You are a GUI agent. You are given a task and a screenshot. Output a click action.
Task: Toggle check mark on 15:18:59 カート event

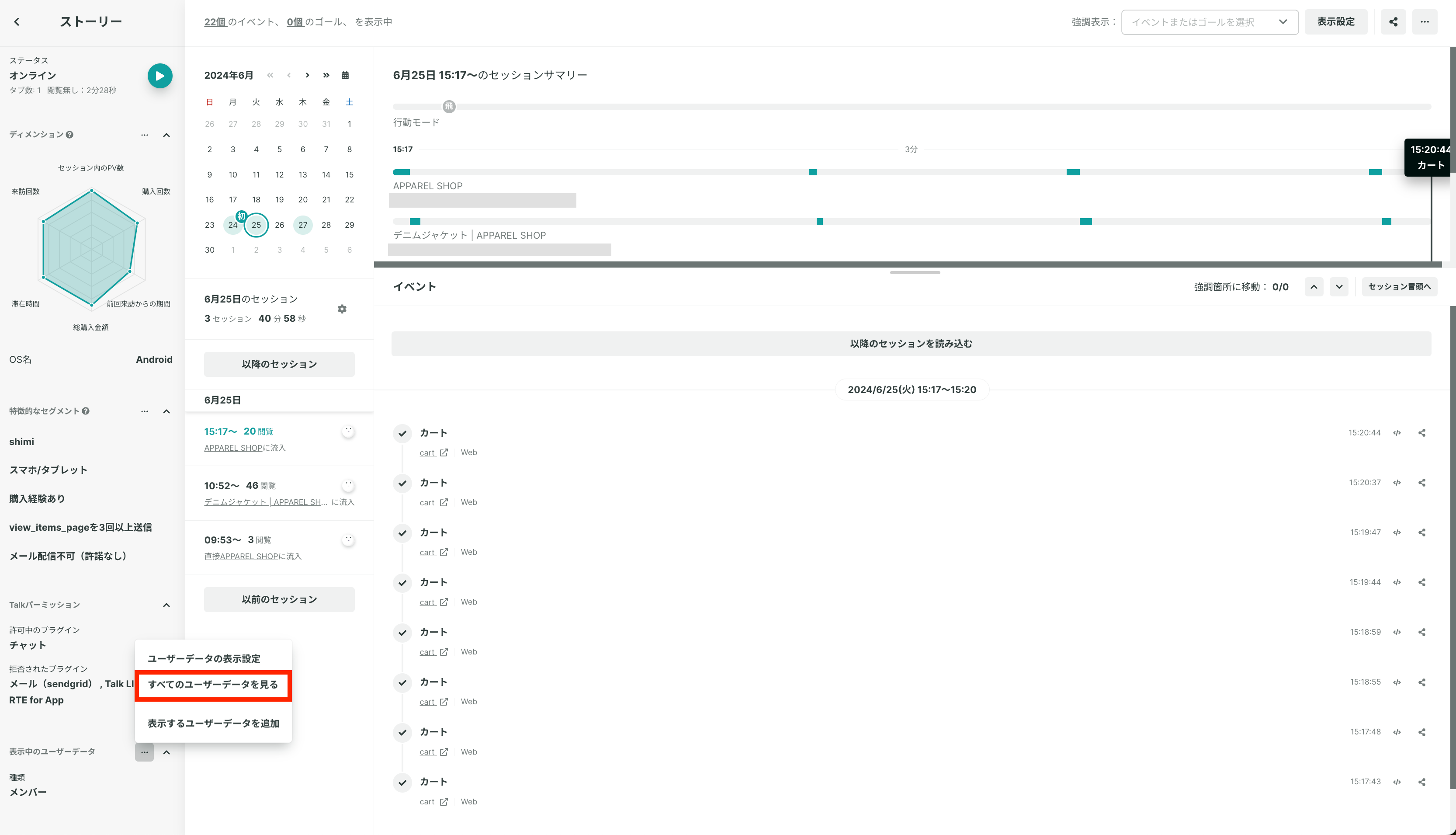[402, 633]
